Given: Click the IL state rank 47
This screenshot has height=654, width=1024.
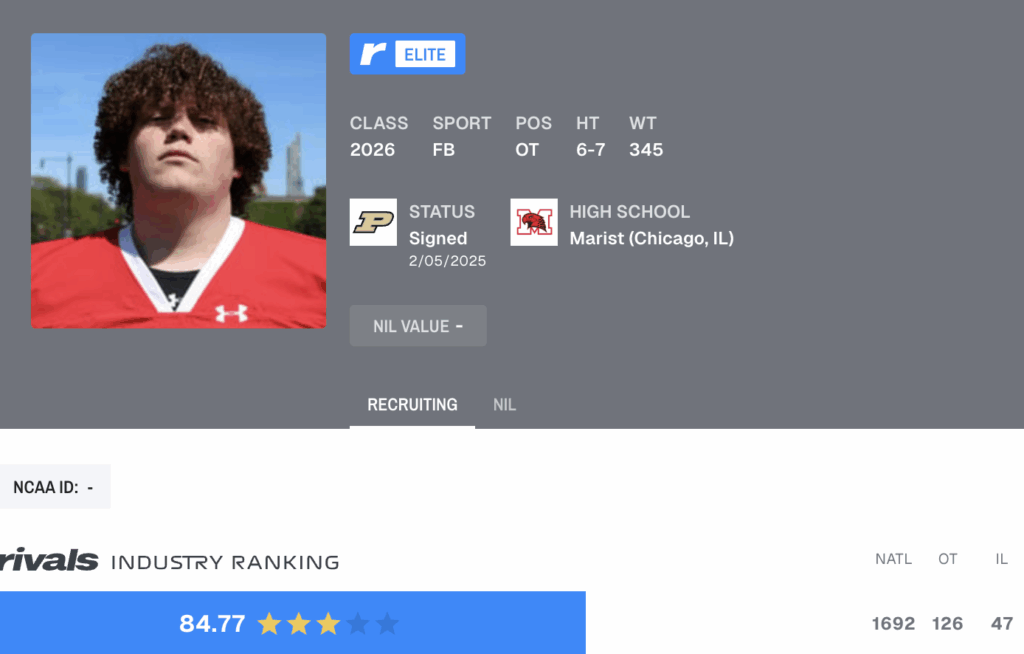Looking at the screenshot, I should pos(1002,624).
